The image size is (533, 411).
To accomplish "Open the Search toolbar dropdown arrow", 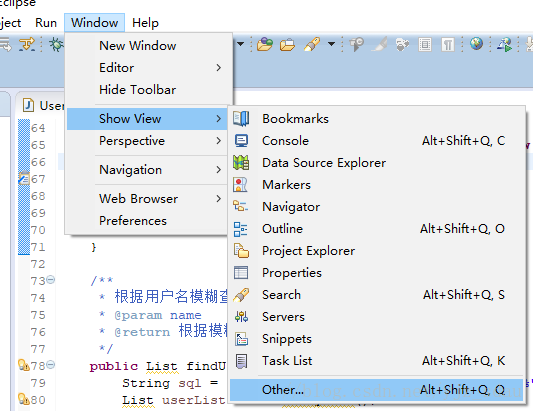I will pyautogui.click(x=331, y=44).
